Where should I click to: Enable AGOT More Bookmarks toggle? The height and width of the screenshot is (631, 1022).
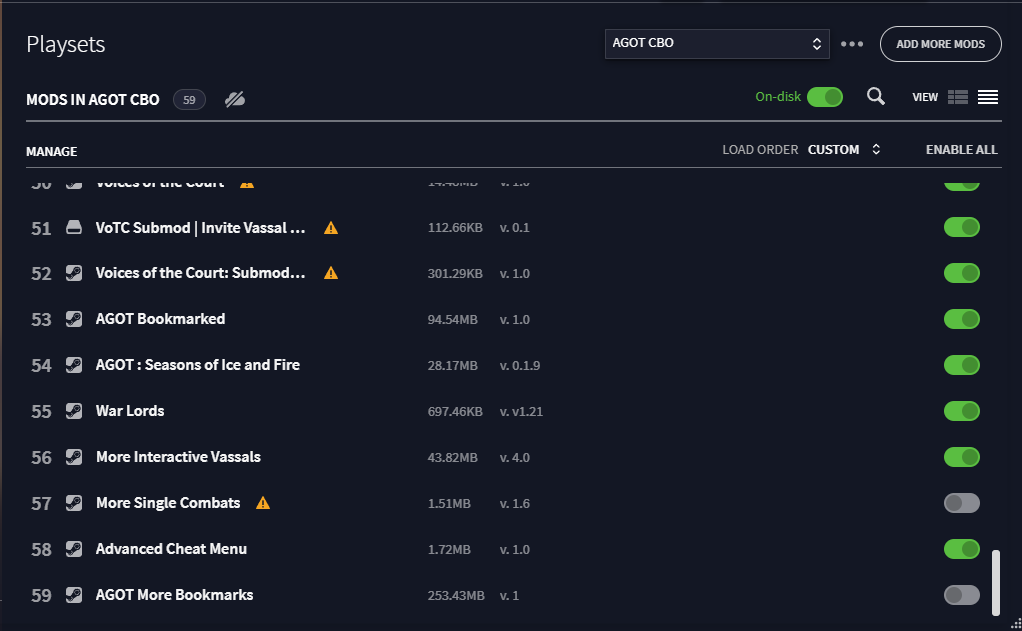(961, 594)
